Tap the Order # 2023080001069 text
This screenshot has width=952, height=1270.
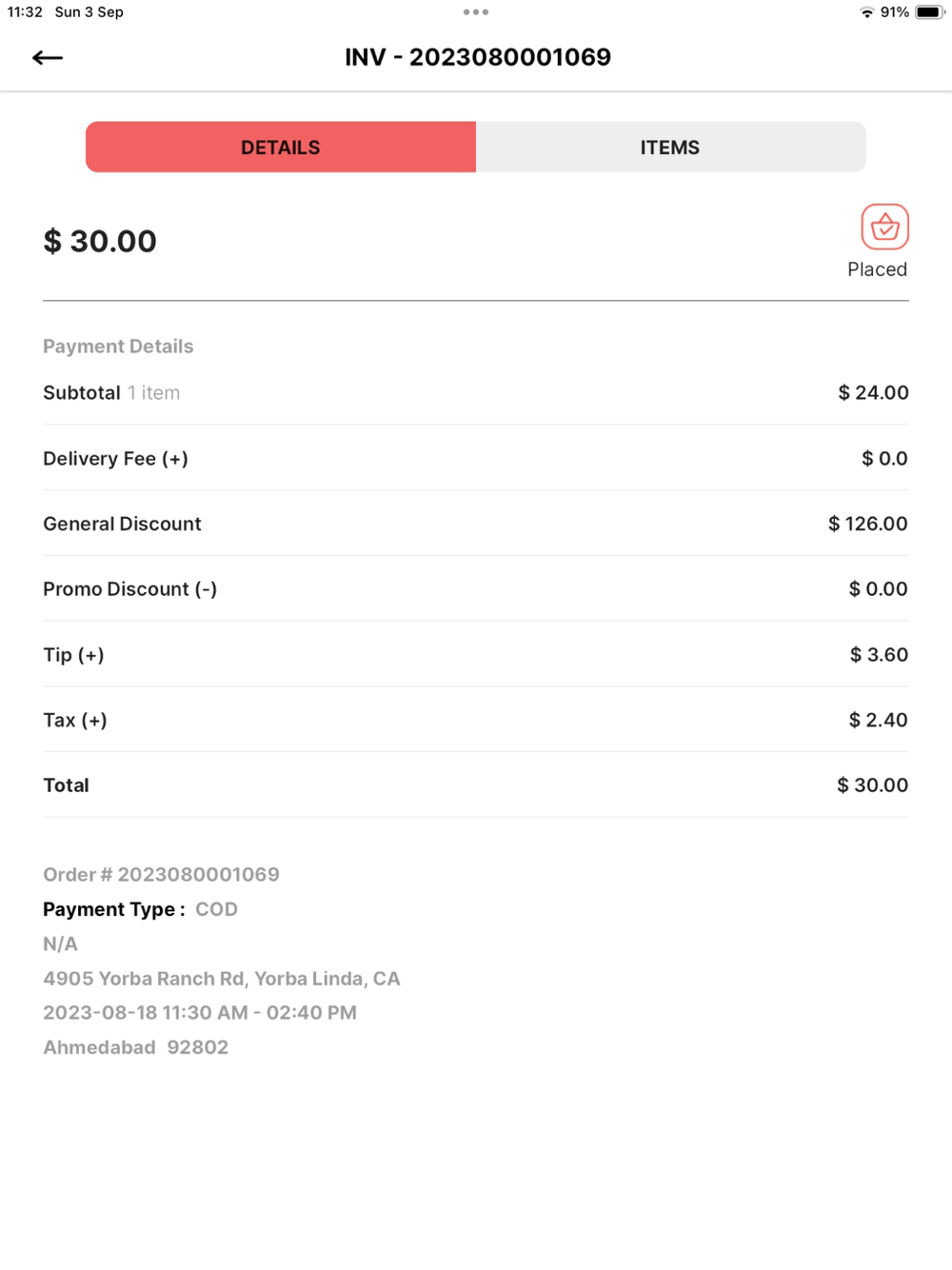[x=161, y=875]
